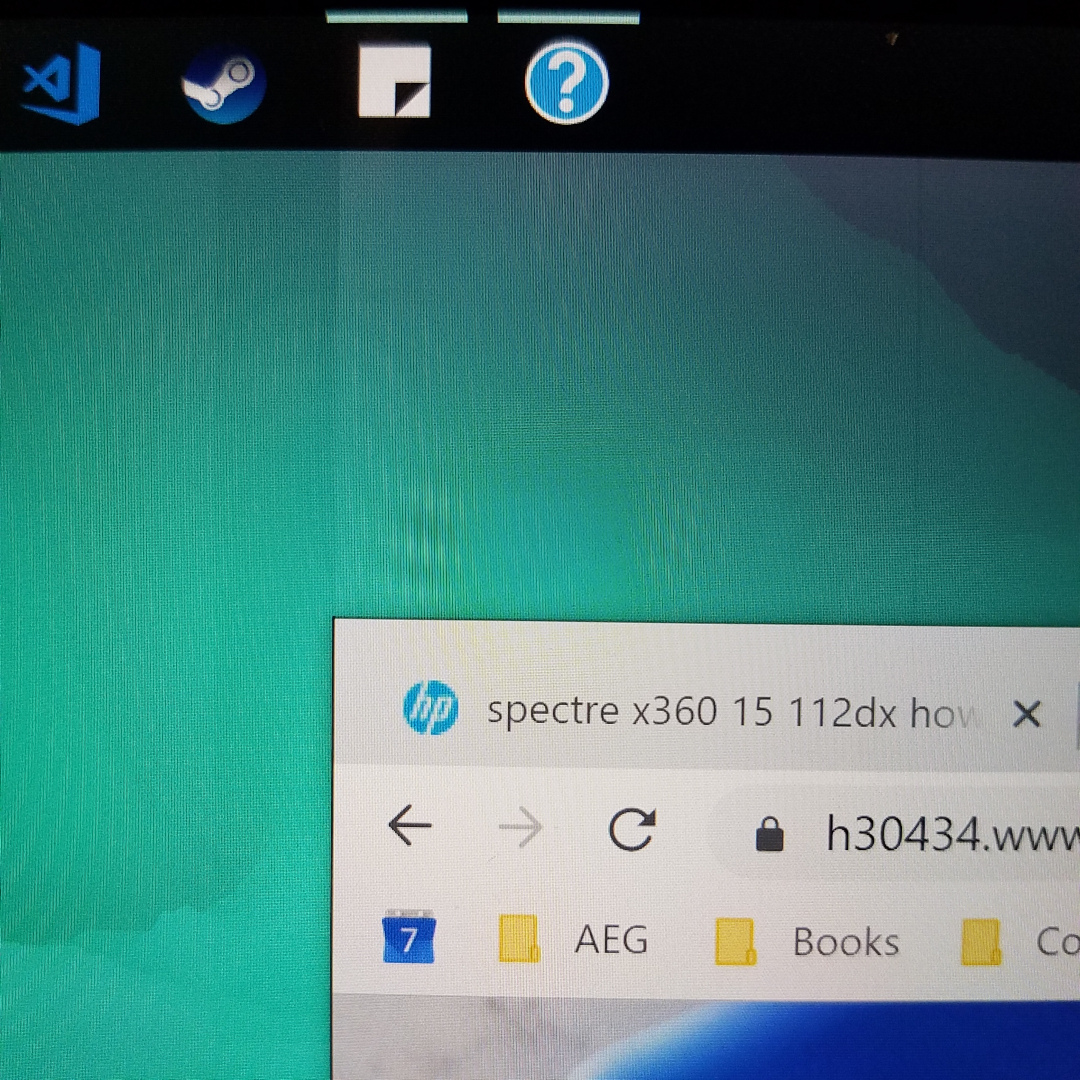
Task: Close the spectre x360 browser tab
Action: [x=1027, y=713]
